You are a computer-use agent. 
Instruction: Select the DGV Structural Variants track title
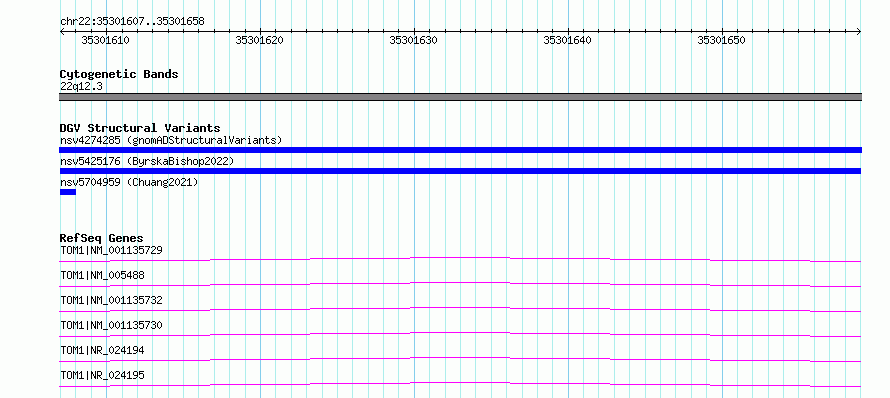(140, 128)
